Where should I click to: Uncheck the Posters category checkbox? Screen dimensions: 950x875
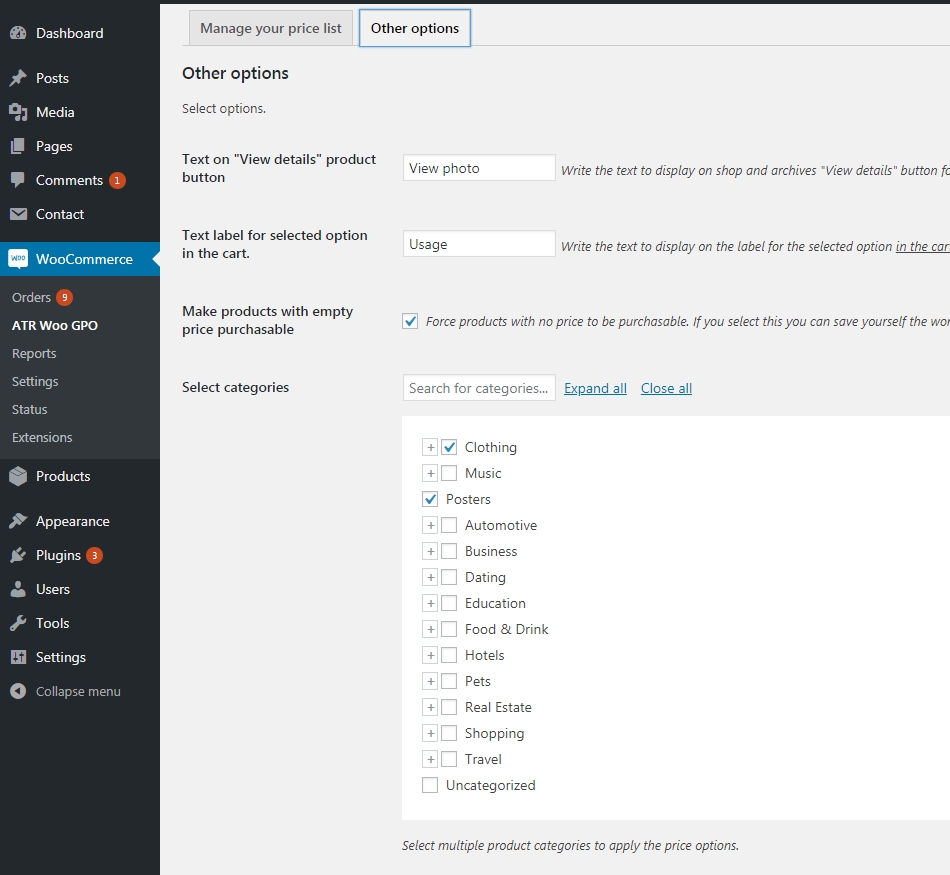point(430,499)
